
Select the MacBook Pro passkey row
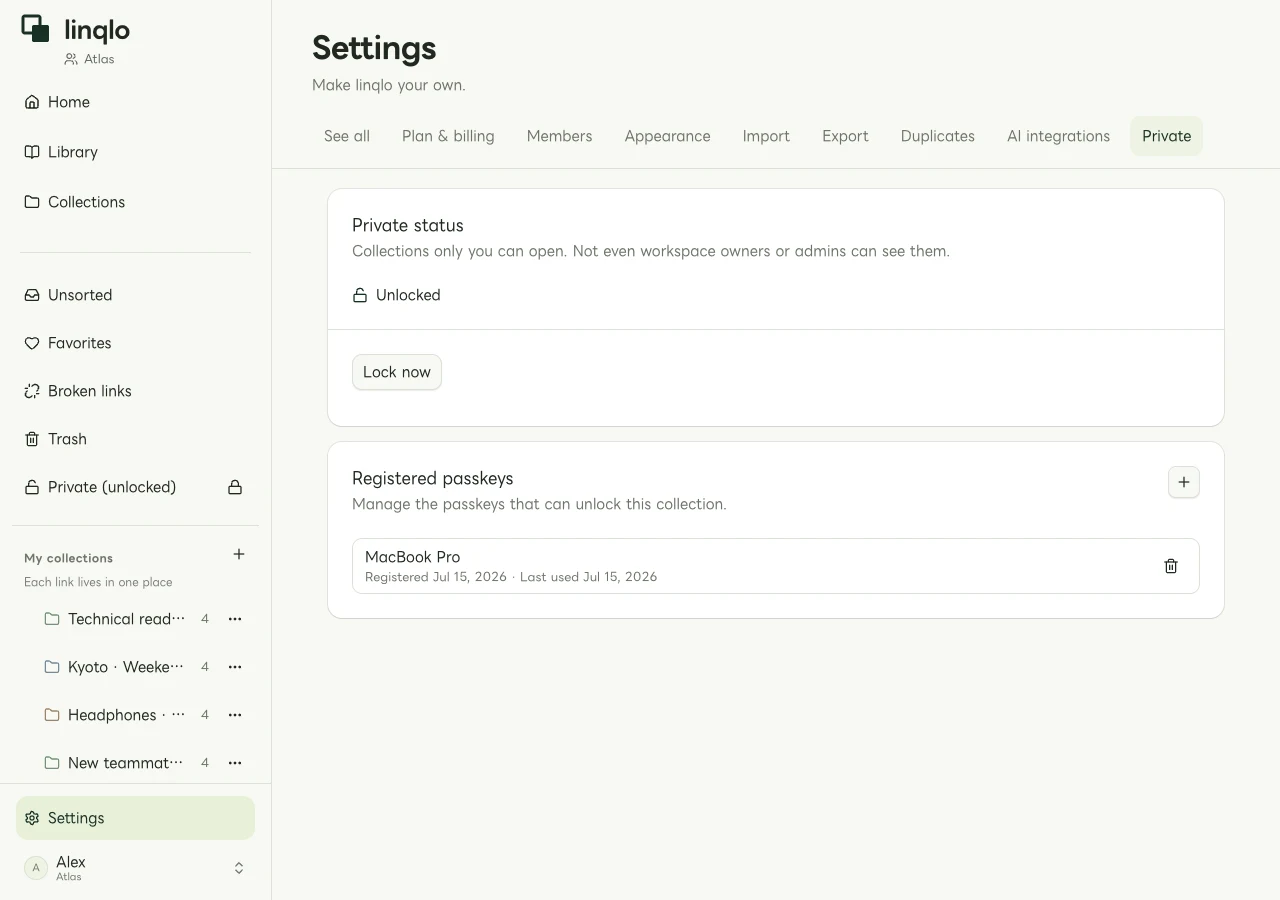[x=776, y=566]
